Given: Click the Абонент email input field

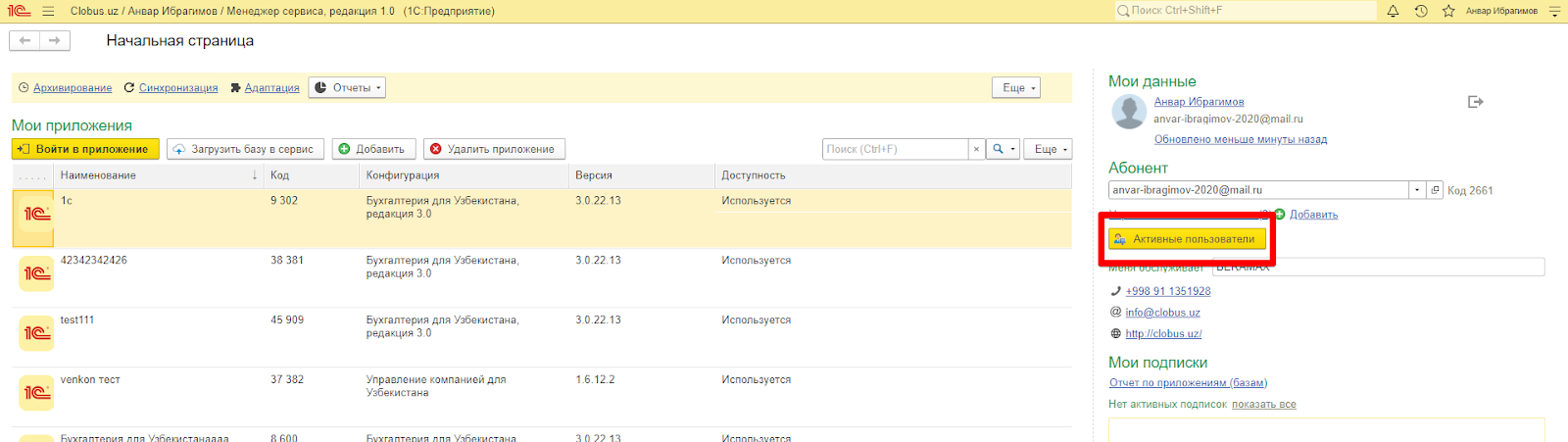Looking at the screenshot, I should (x=1258, y=190).
